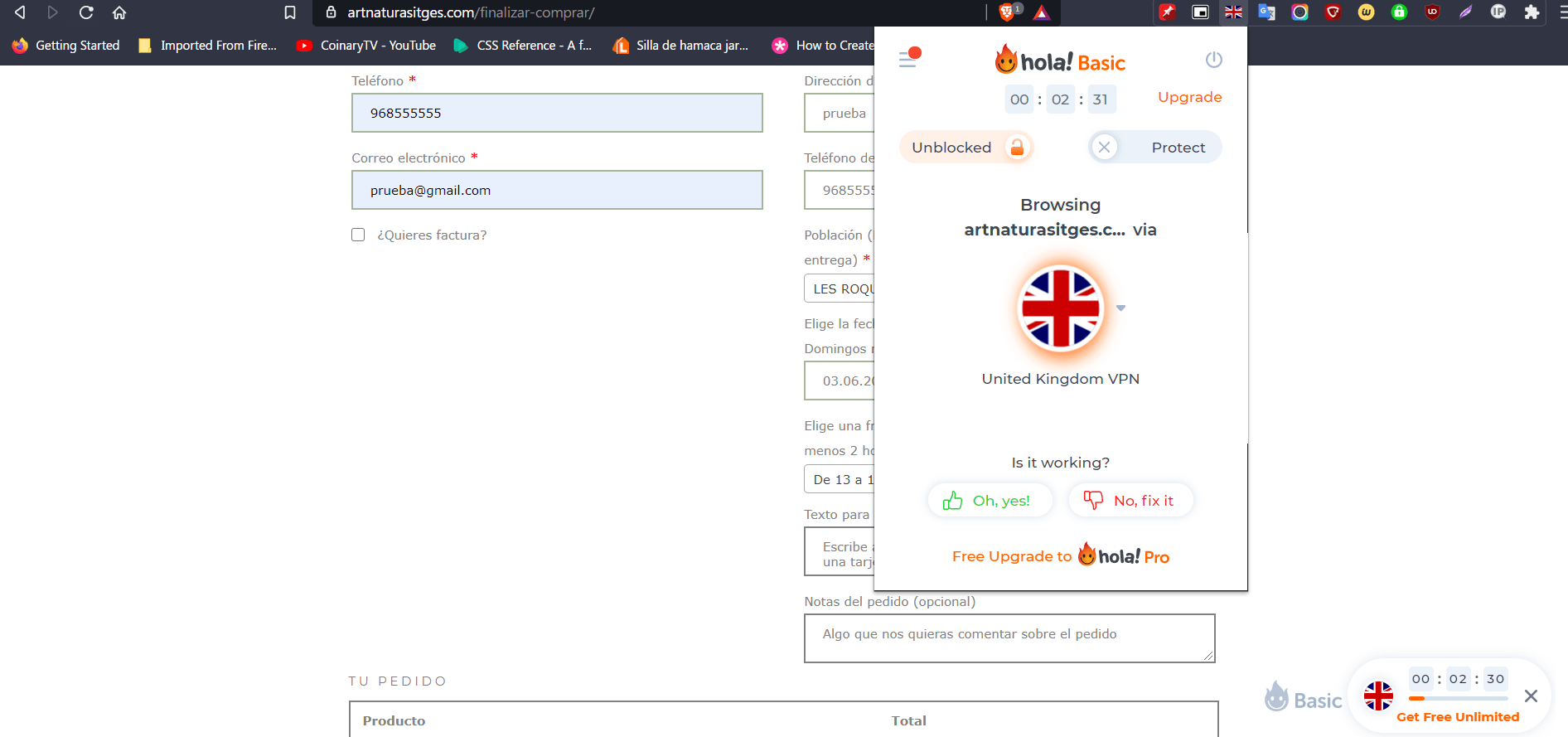The height and width of the screenshot is (737, 1568).
Task: Open the CSS Reference bookmark
Action: pyautogui.click(x=523, y=46)
